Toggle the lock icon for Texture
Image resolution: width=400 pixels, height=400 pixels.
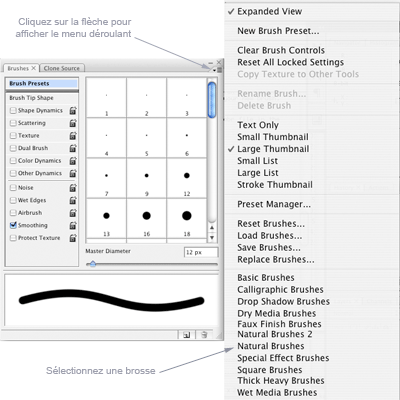[73, 136]
